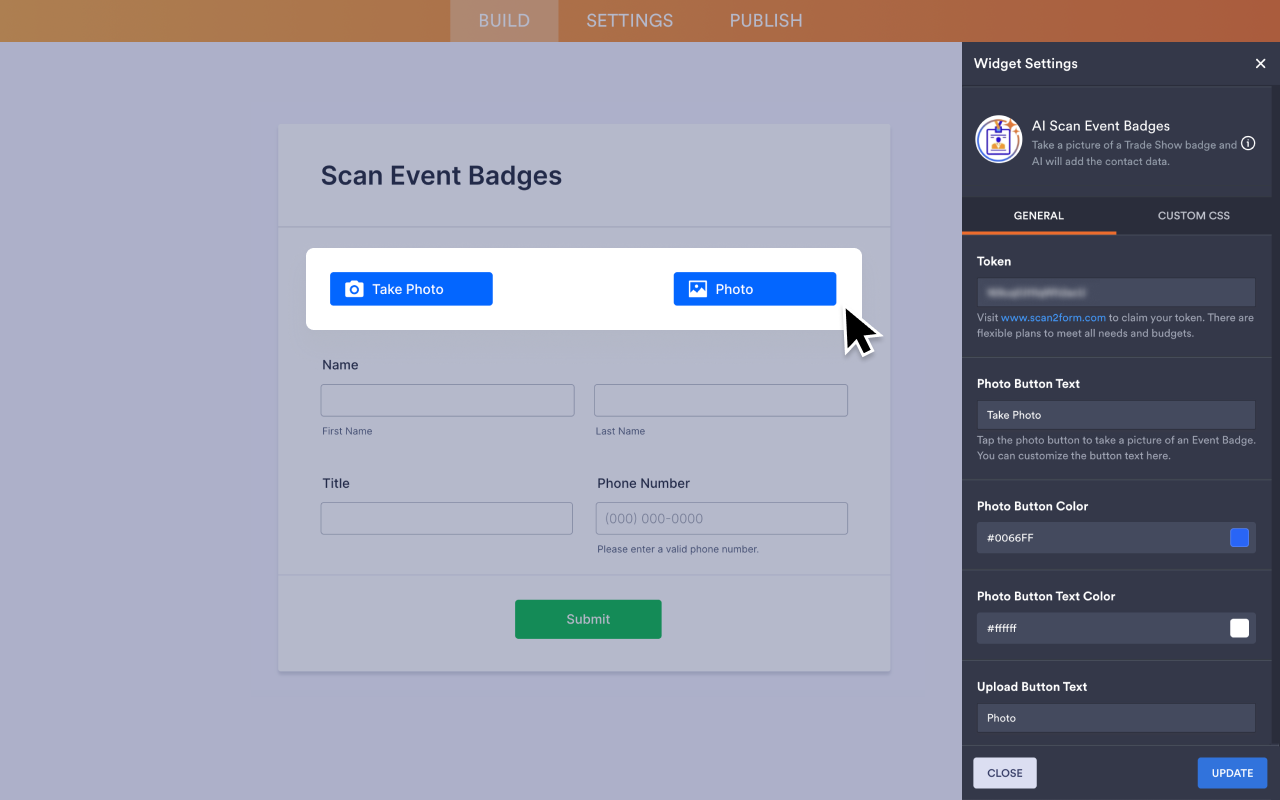Select the General tab

1038,216
